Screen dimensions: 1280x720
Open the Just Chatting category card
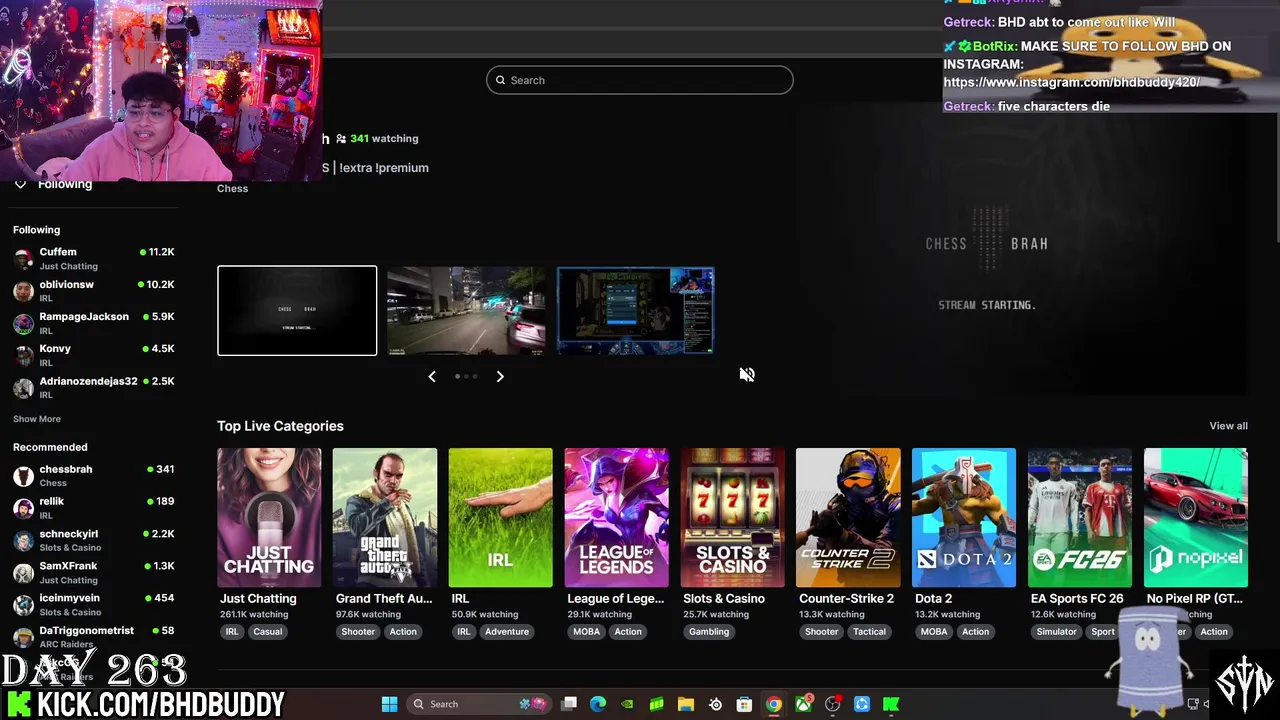269,517
